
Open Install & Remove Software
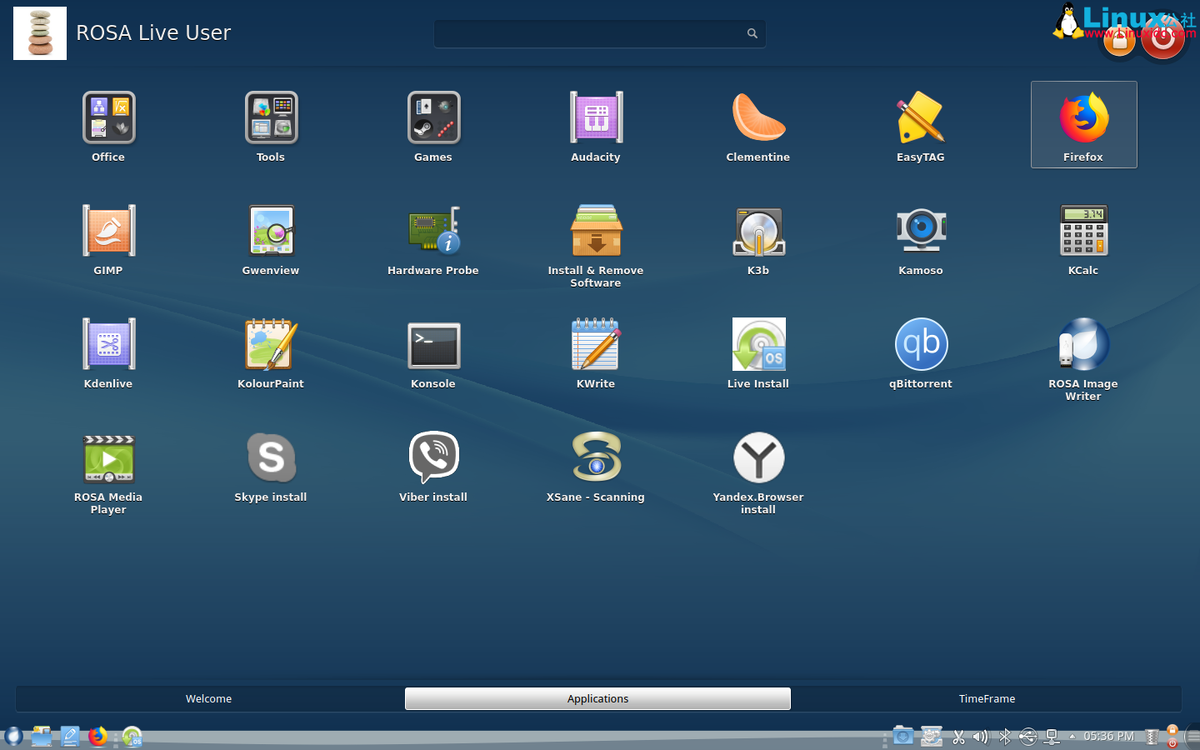click(596, 246)
